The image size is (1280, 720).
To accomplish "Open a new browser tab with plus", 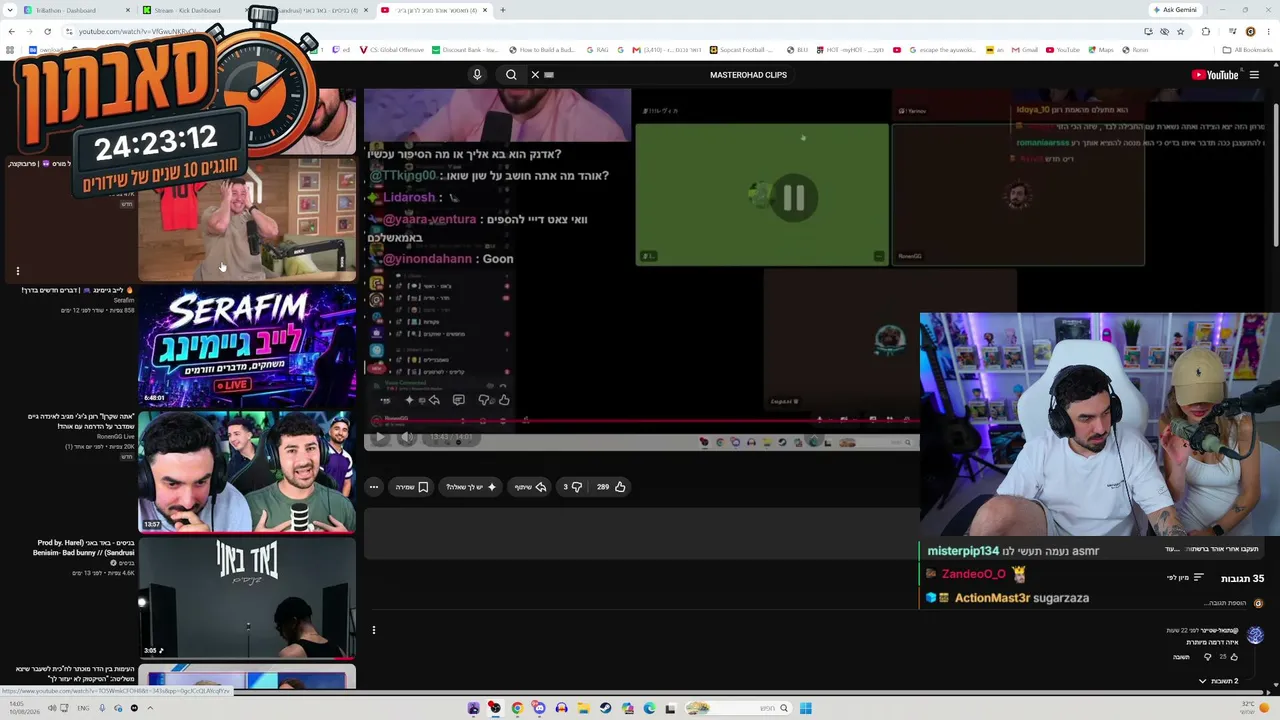I will coord(503,10).
